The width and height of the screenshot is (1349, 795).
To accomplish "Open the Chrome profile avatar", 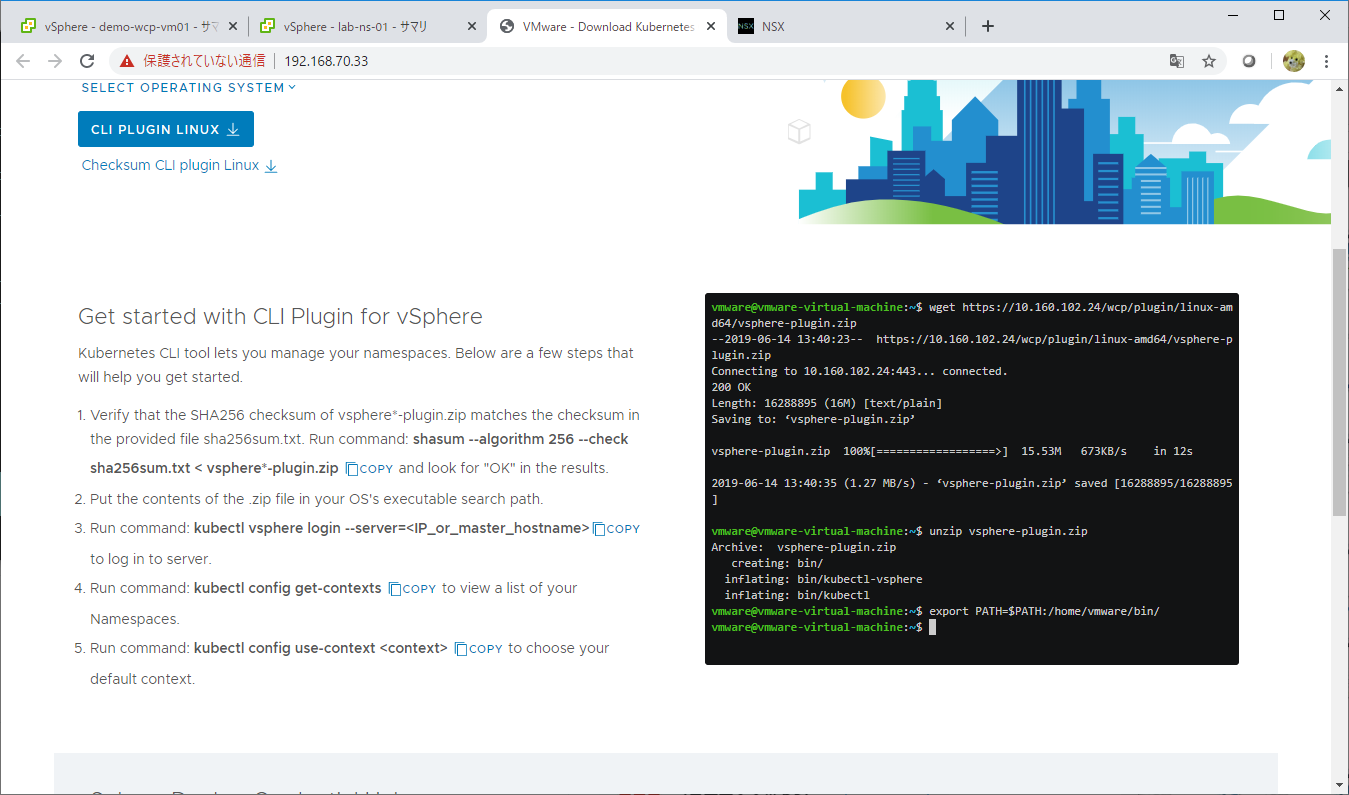I will tap(1294, 61).
